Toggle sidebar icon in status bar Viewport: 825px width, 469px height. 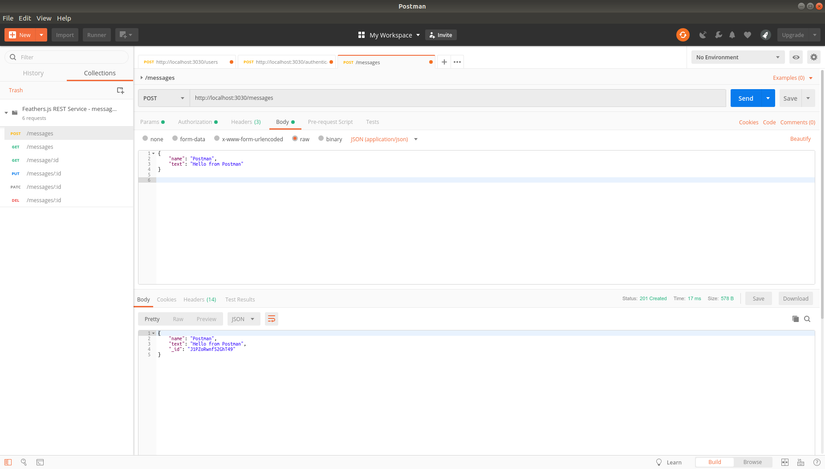tap(8, 462)
